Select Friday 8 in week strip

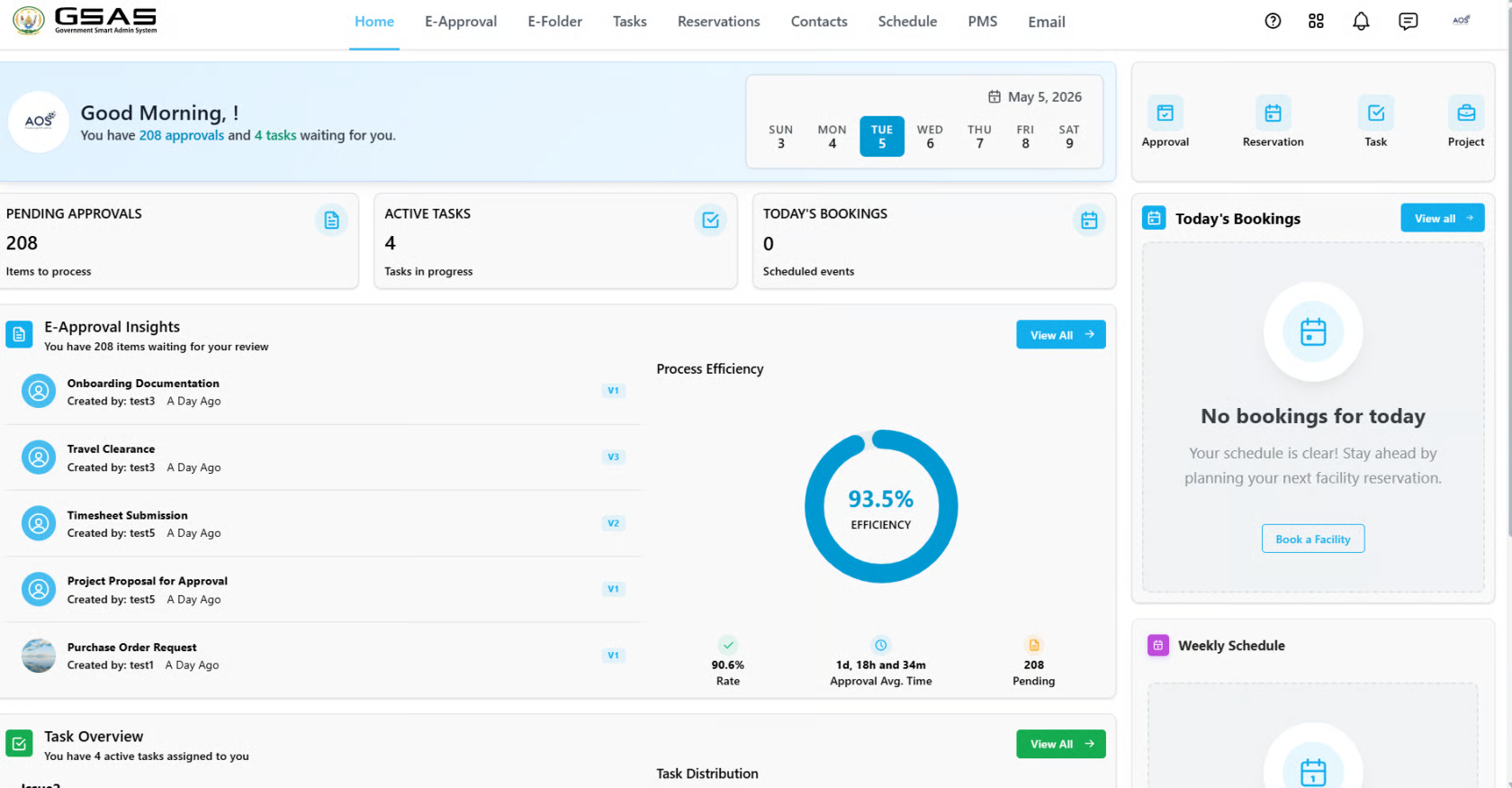tap(1025, 137)
